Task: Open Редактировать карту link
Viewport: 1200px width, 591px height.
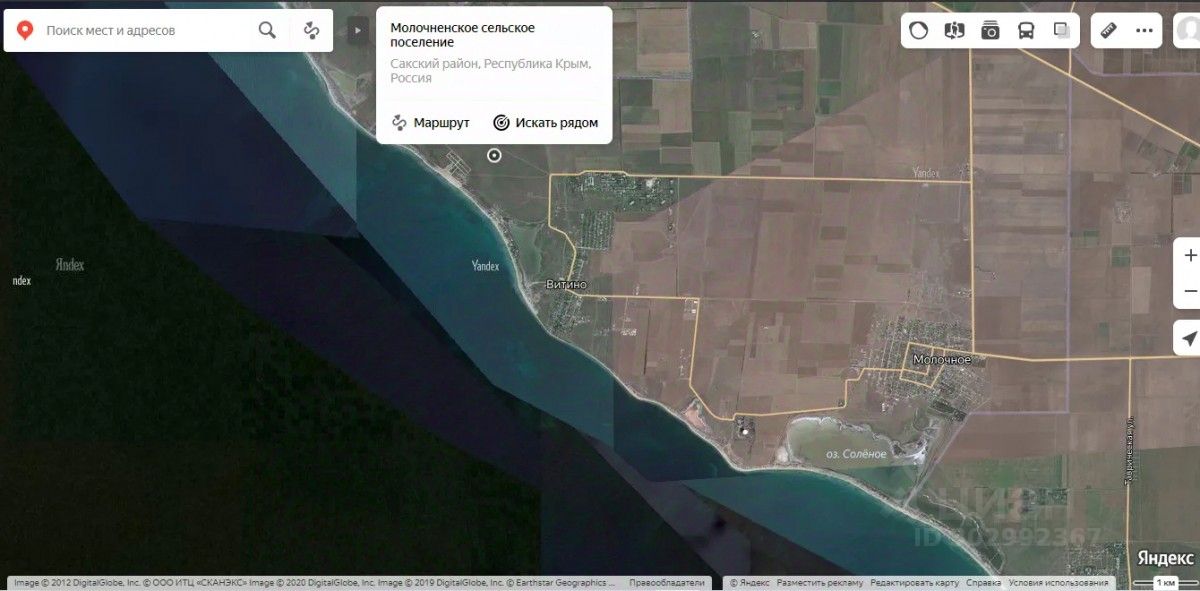Action: point(915,582)
